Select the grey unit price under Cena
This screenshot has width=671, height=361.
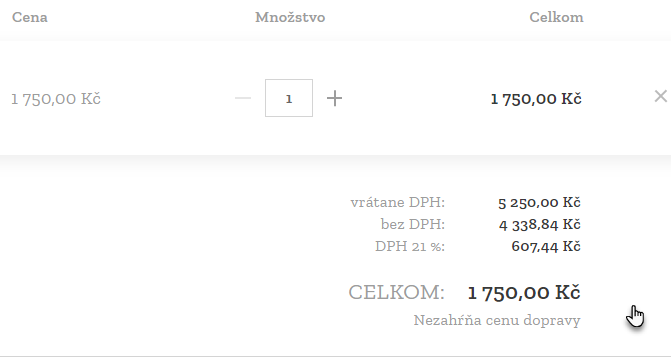[x=56, y=99]
